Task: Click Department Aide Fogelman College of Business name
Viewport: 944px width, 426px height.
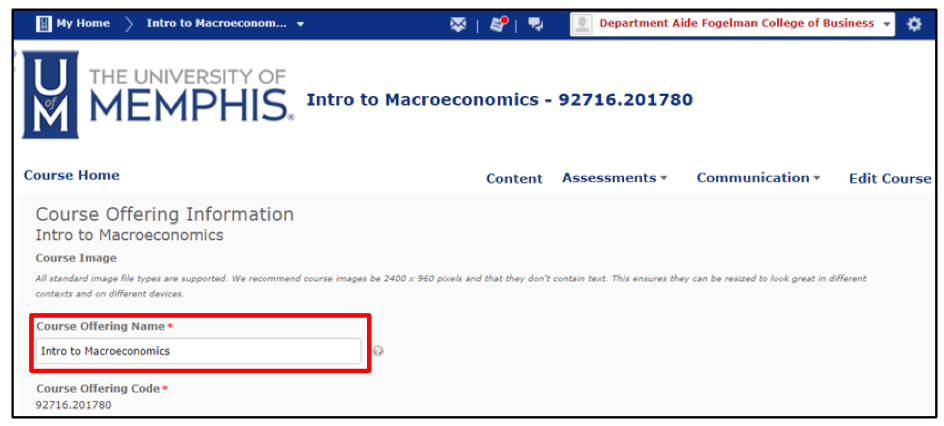Action: point(736,24)
